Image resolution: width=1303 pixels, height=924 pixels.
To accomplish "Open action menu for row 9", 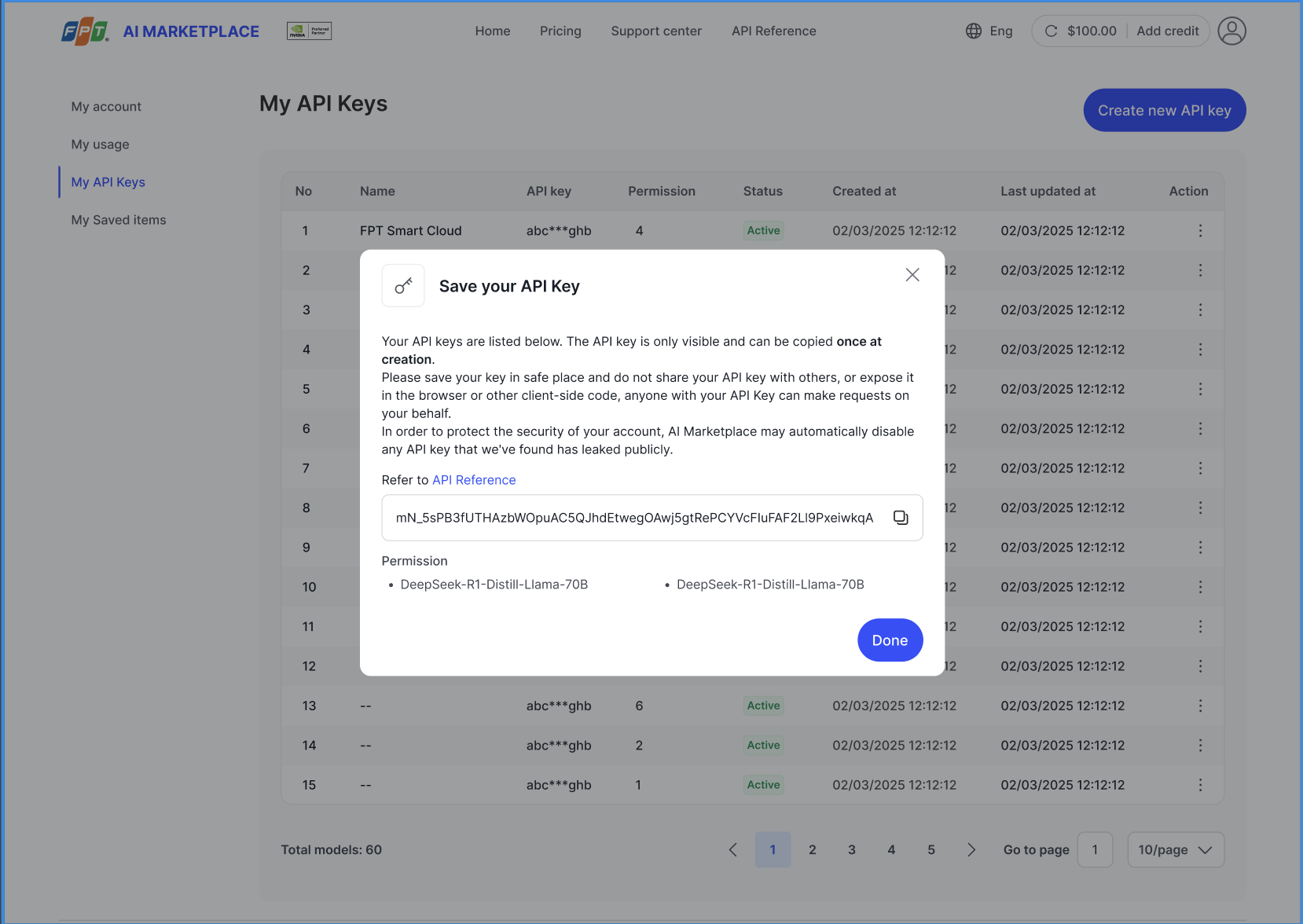I will (1200, 548).
